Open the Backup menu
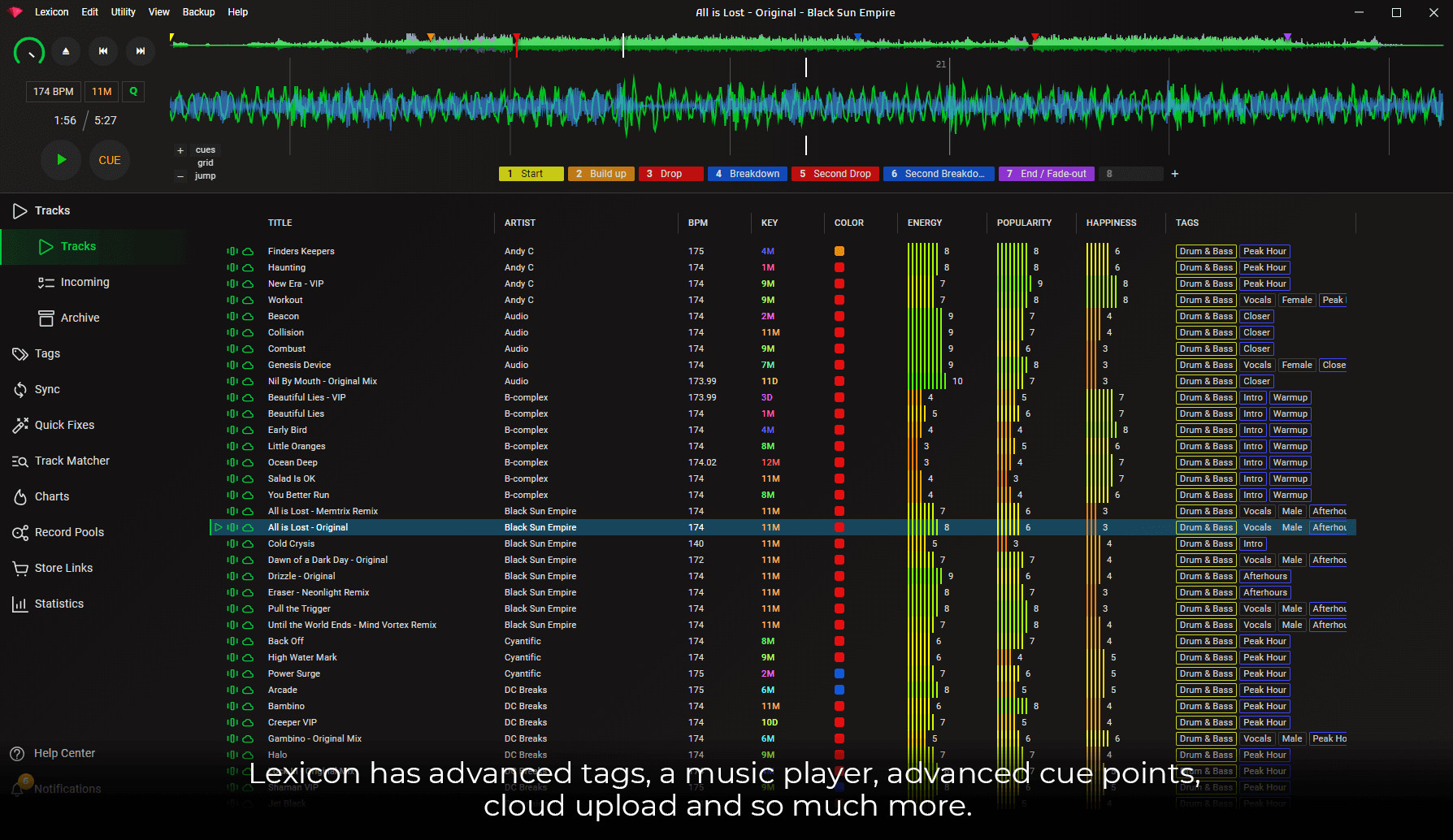1453x840 pixels. pos(198,12)
